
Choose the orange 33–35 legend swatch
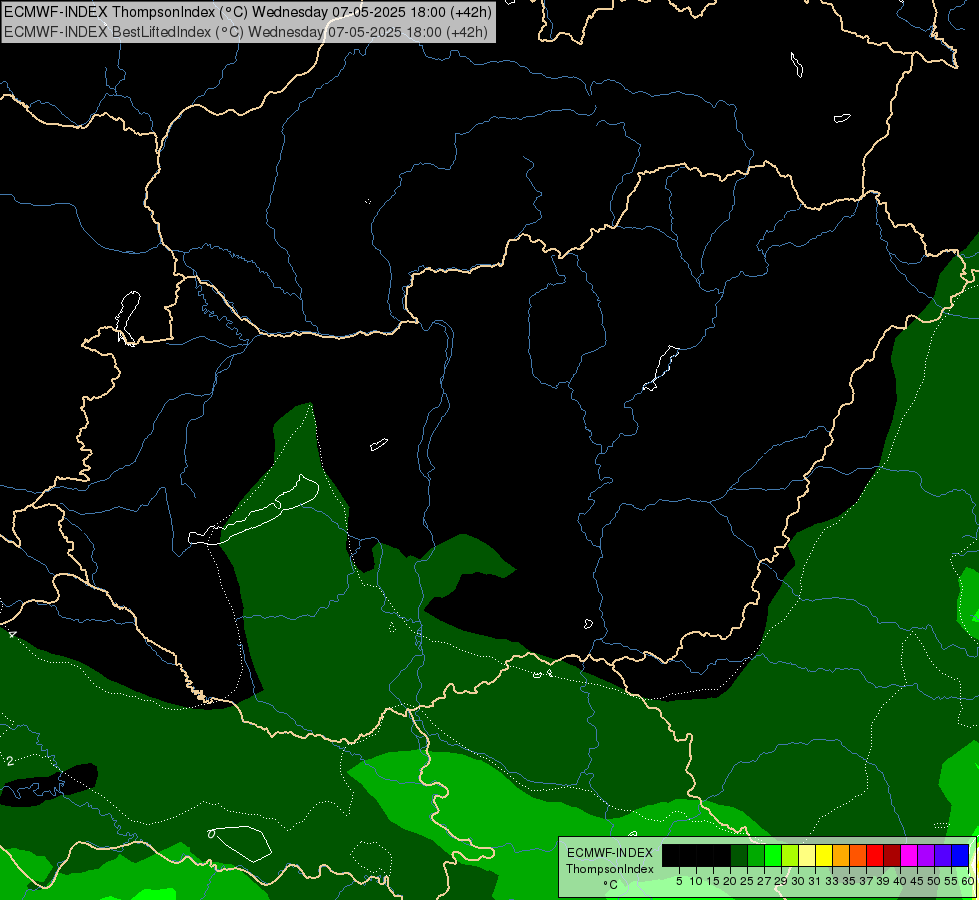click(841, 856)
